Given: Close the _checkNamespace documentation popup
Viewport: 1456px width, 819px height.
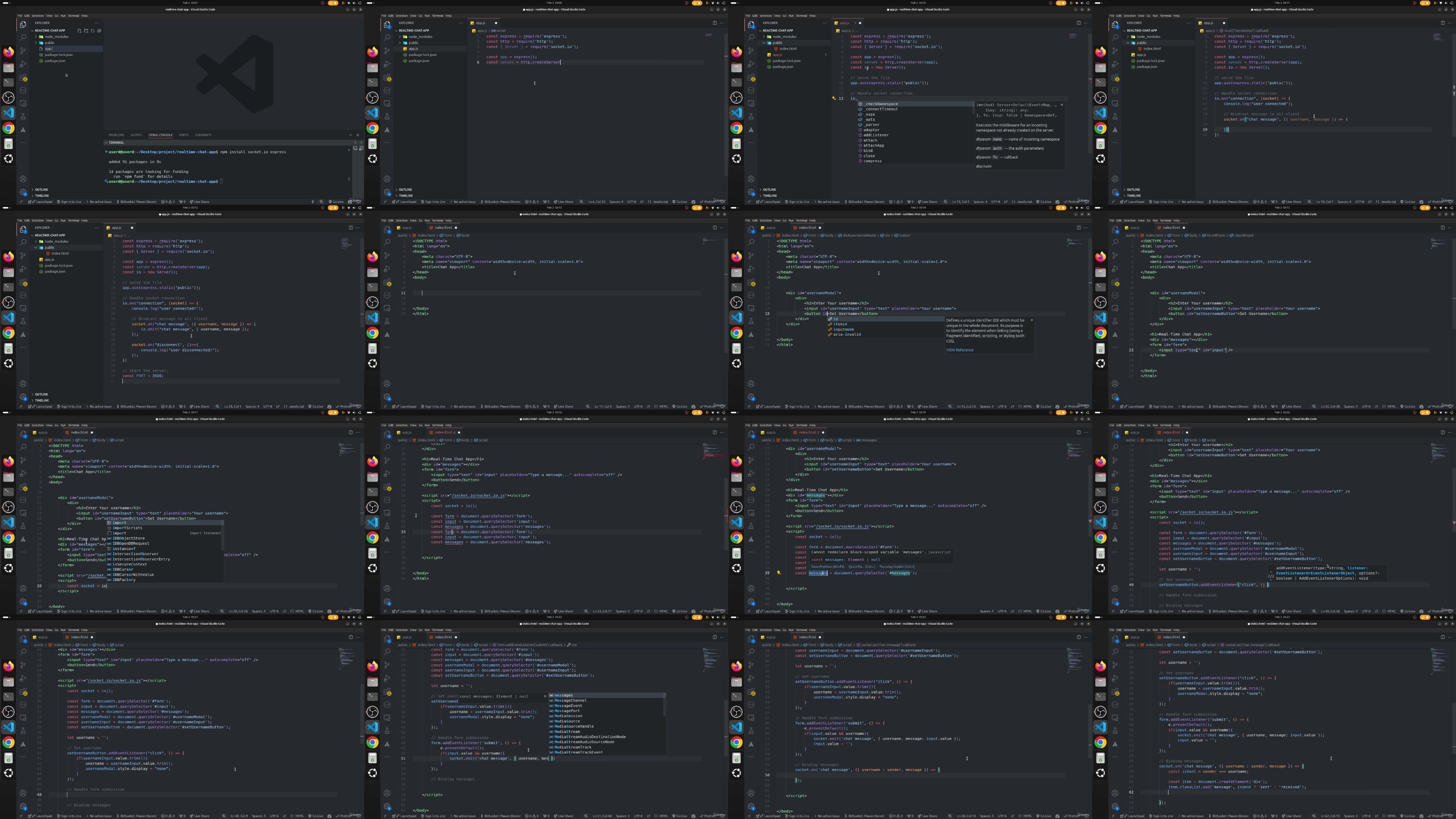Looking at the screenshot, I should pyautogui.click(x=1062, y=105).
